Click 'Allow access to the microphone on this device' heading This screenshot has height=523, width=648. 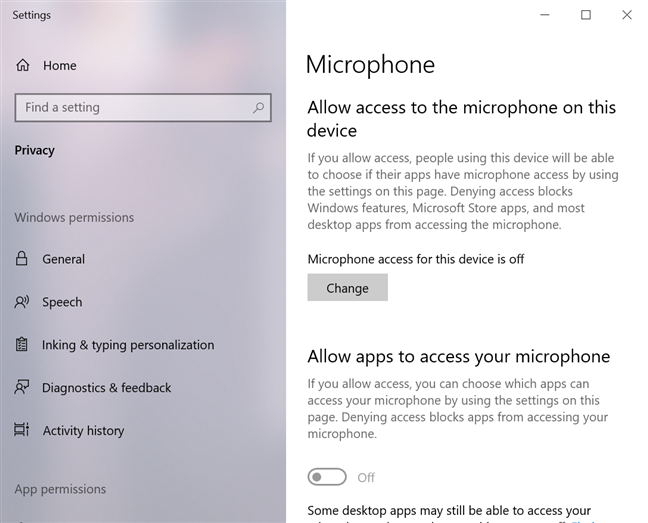point(462,119)
